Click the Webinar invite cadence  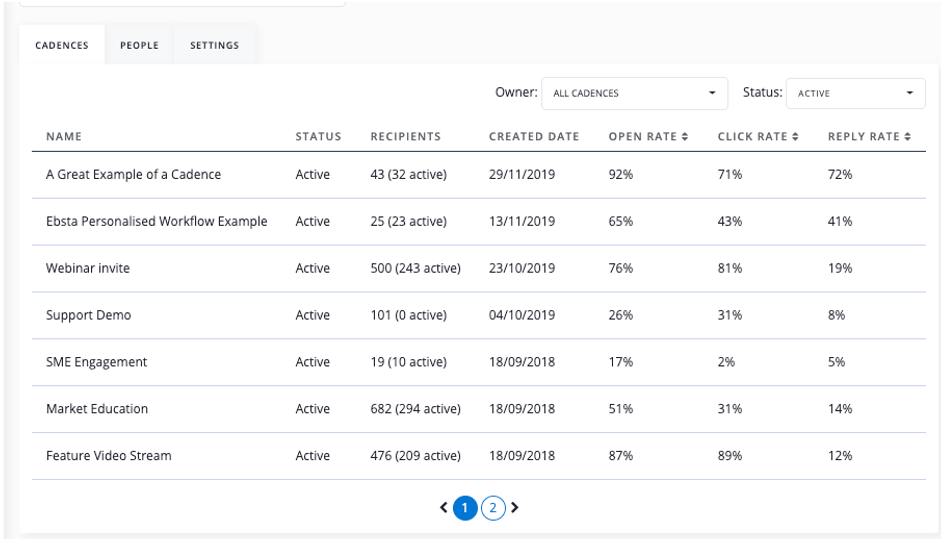(x=88, y=269)
